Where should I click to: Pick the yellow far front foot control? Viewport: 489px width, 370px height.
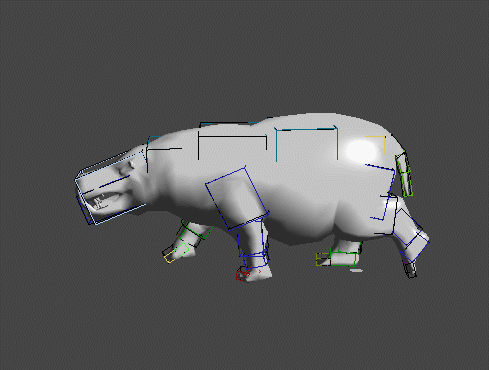[169, 257]
